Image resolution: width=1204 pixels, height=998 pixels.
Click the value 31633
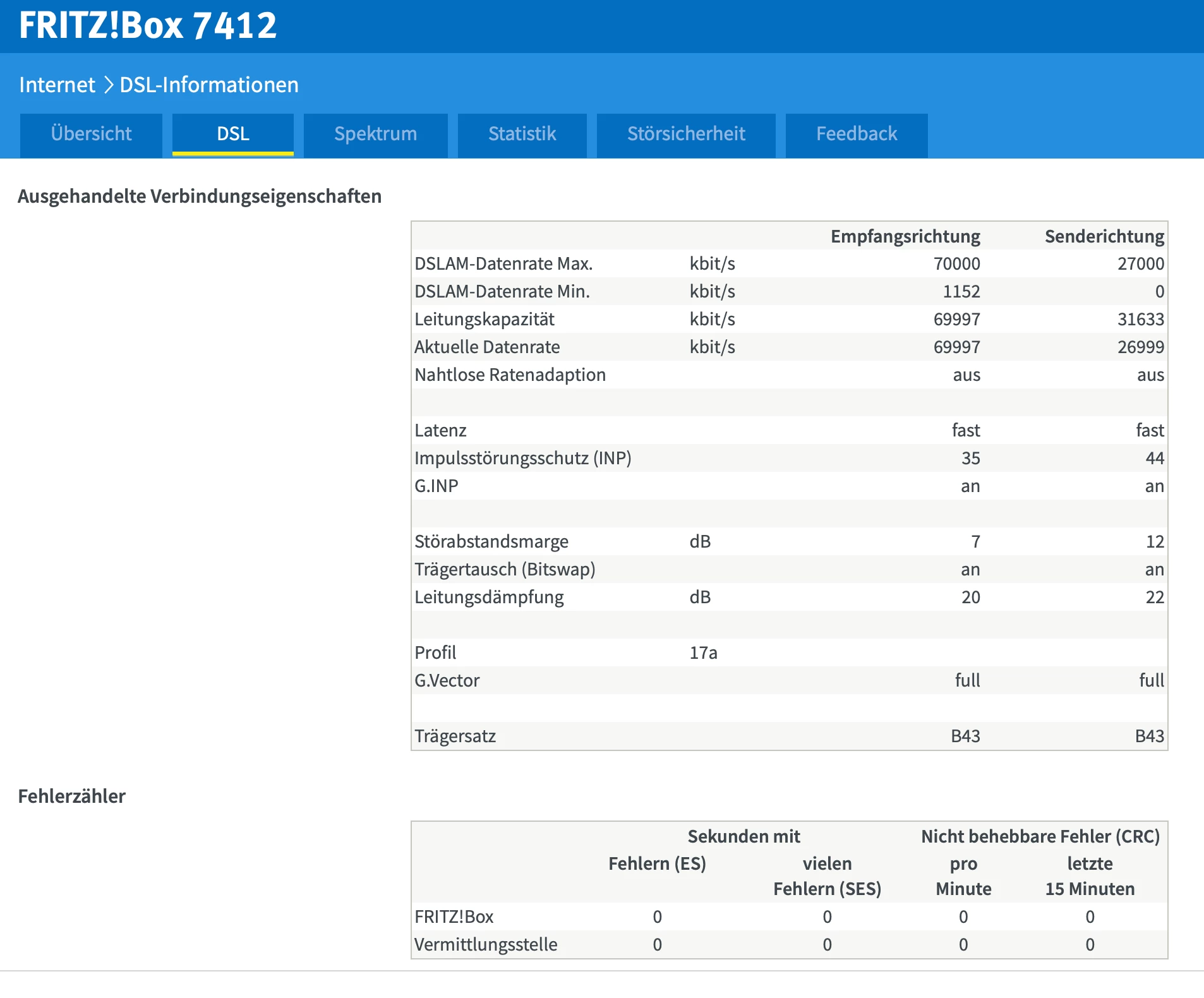click(x=1140, y=319)
